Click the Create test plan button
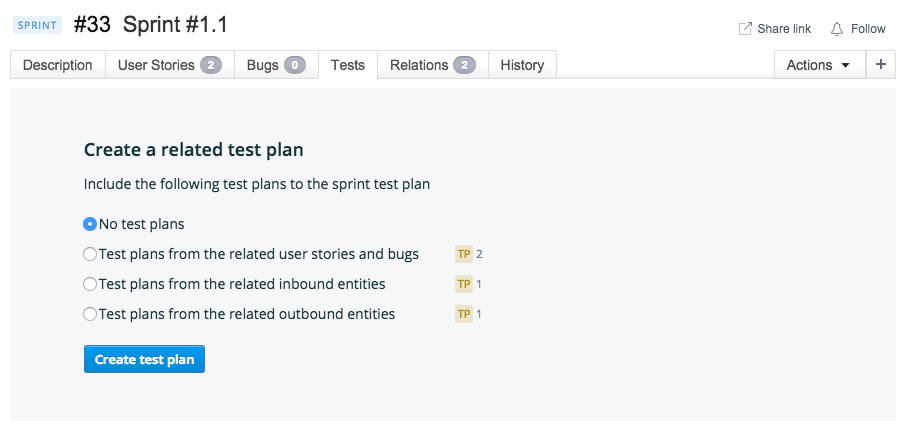The image size is (904, 428). pos(144,359)
